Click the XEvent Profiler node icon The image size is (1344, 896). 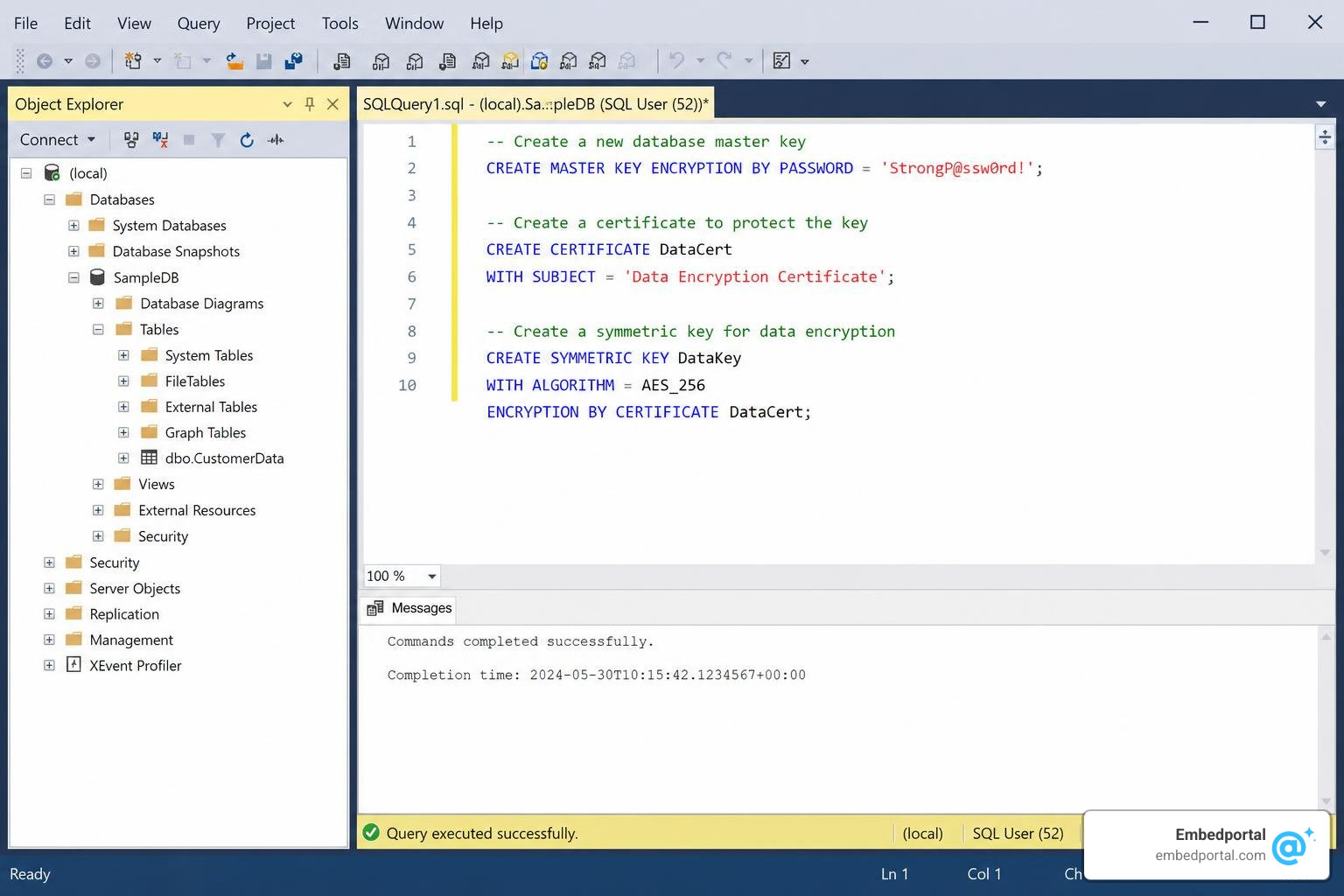[x=74, y=665]
